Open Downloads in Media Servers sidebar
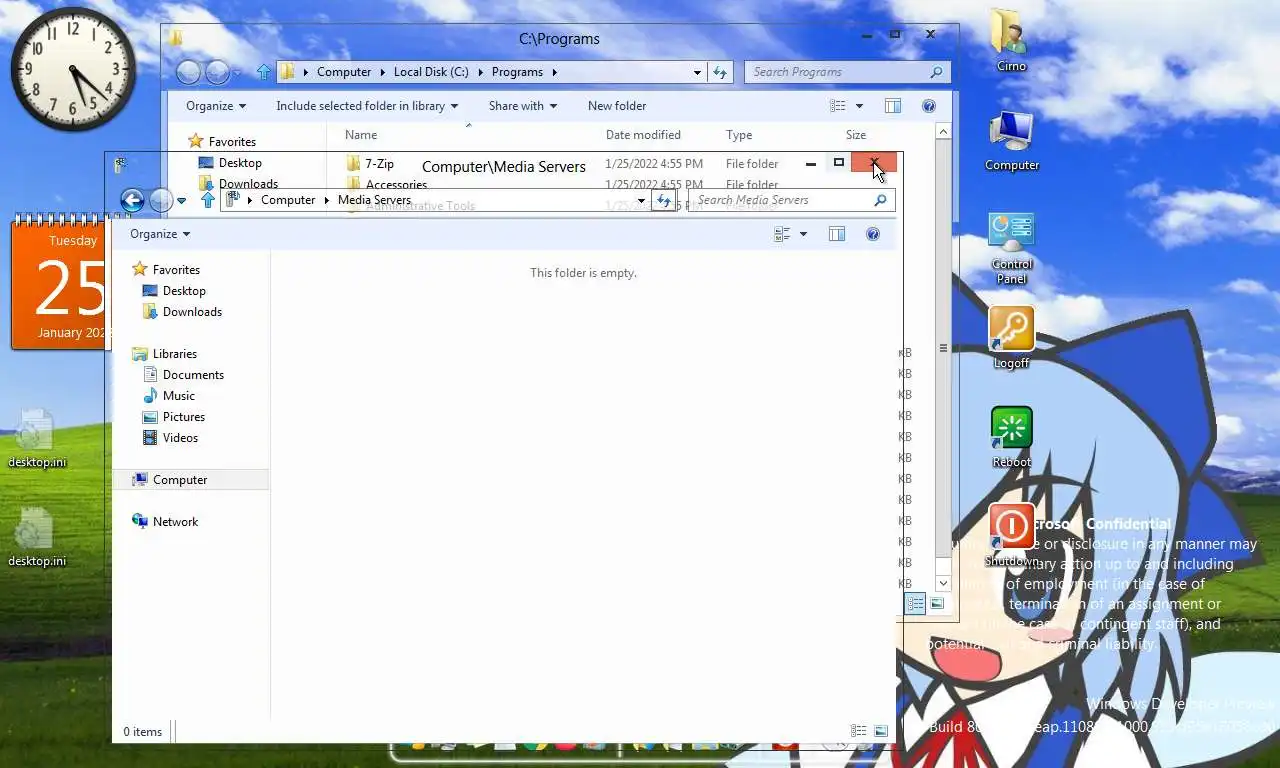This screenshot has height=768, width=1280. click(192, 312)
